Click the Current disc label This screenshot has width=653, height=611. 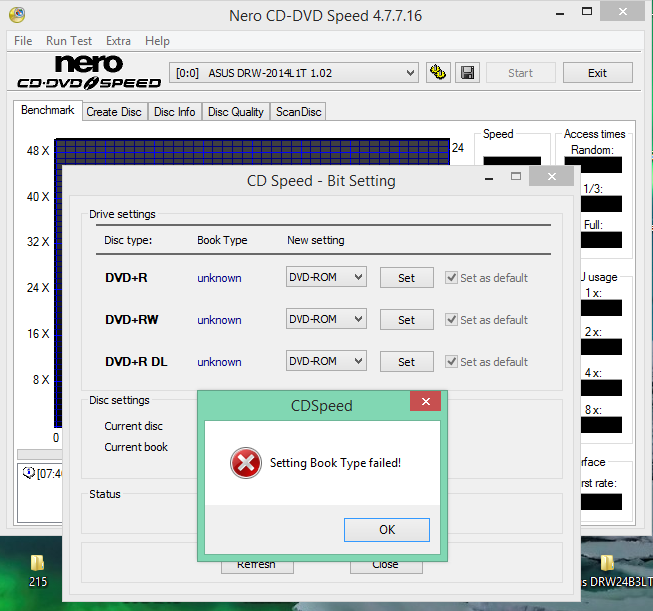pyautogui.click(x=133, y=426)
